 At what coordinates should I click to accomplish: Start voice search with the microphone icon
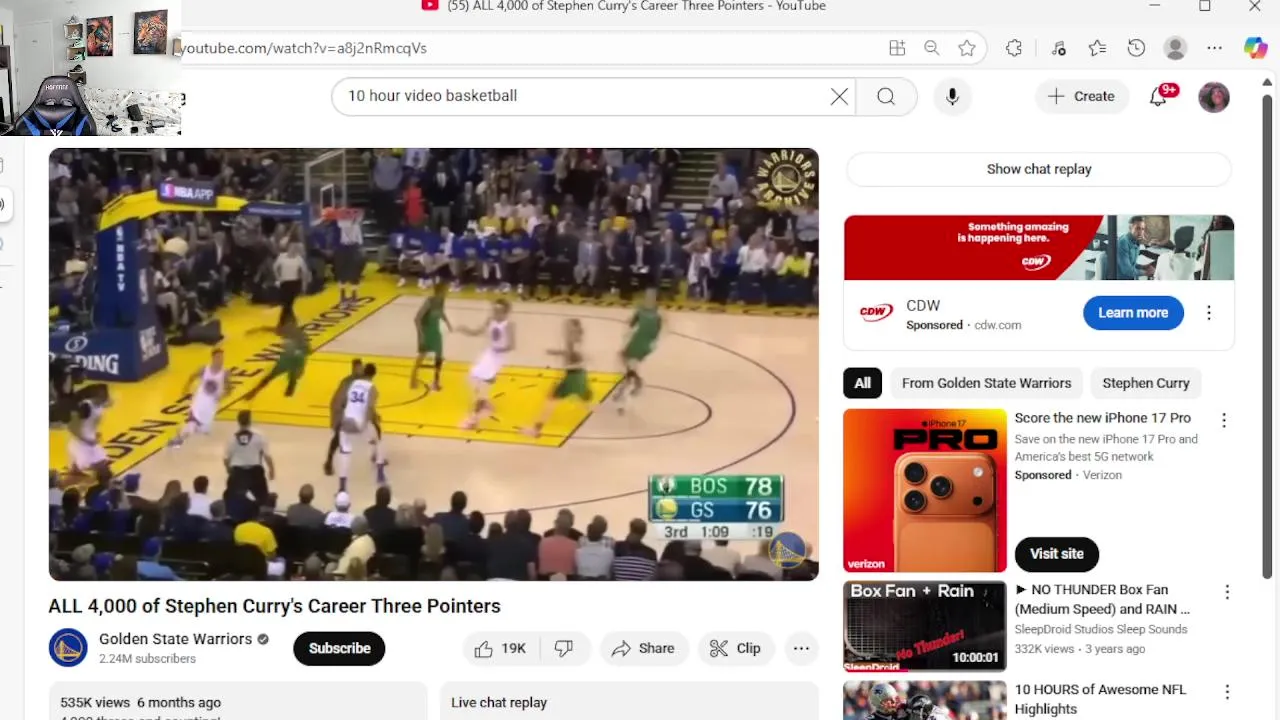[952, 96]
